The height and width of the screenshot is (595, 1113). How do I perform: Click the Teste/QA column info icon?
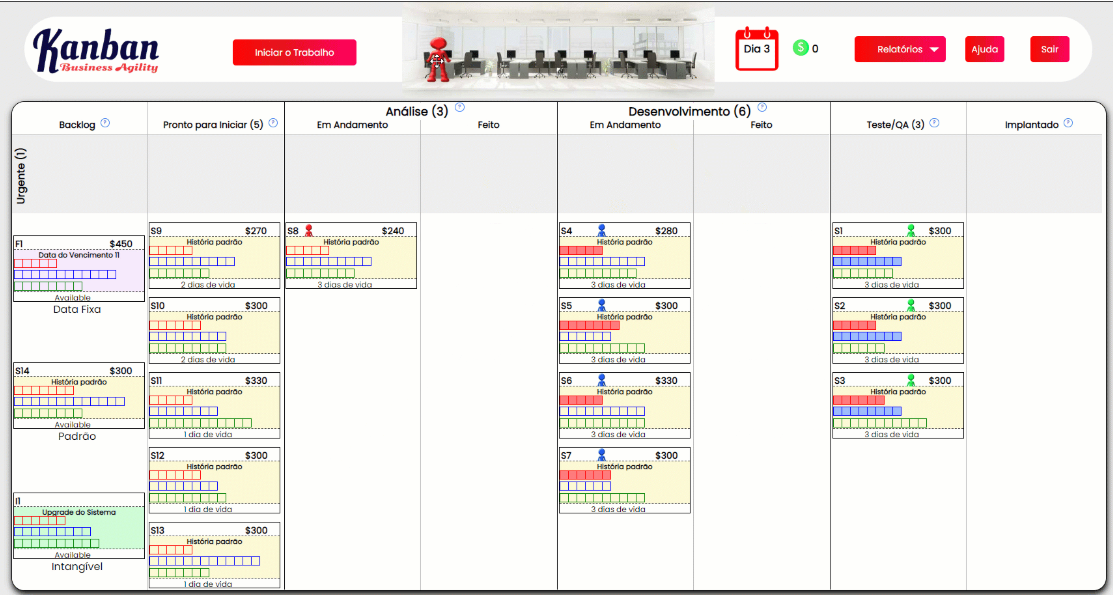[935, 124]
